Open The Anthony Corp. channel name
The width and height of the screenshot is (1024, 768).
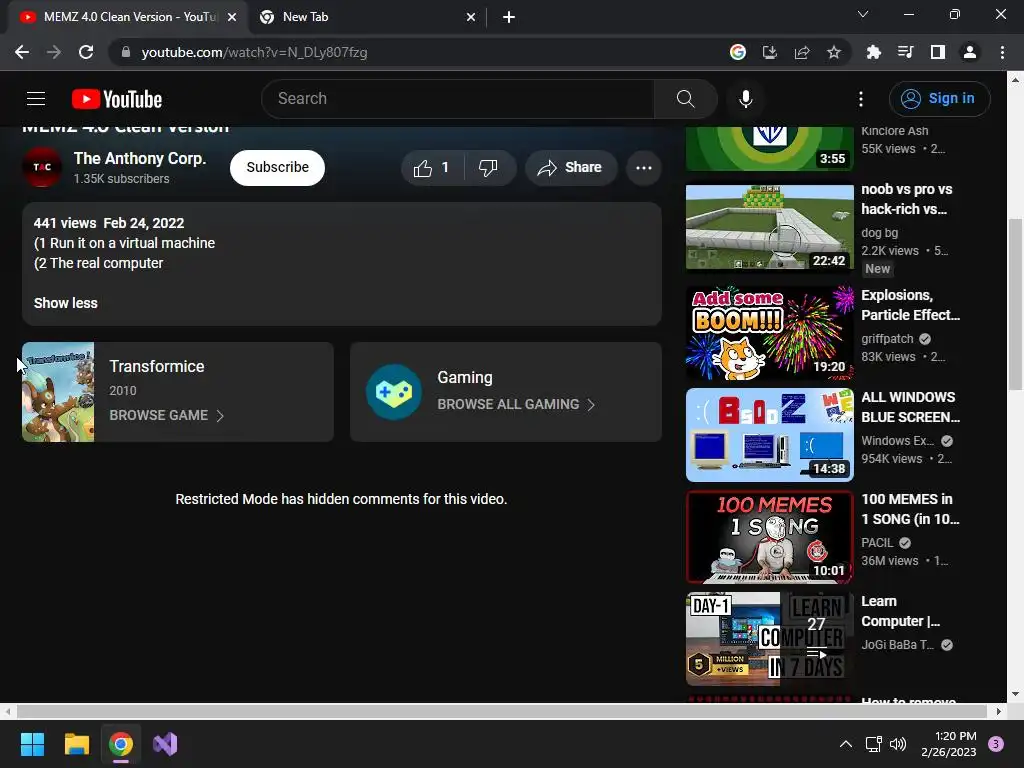(x=140, y=159)
